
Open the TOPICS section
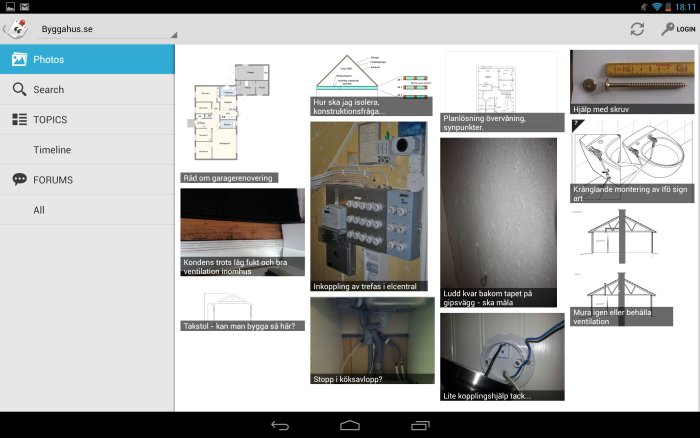pos(87,120)
